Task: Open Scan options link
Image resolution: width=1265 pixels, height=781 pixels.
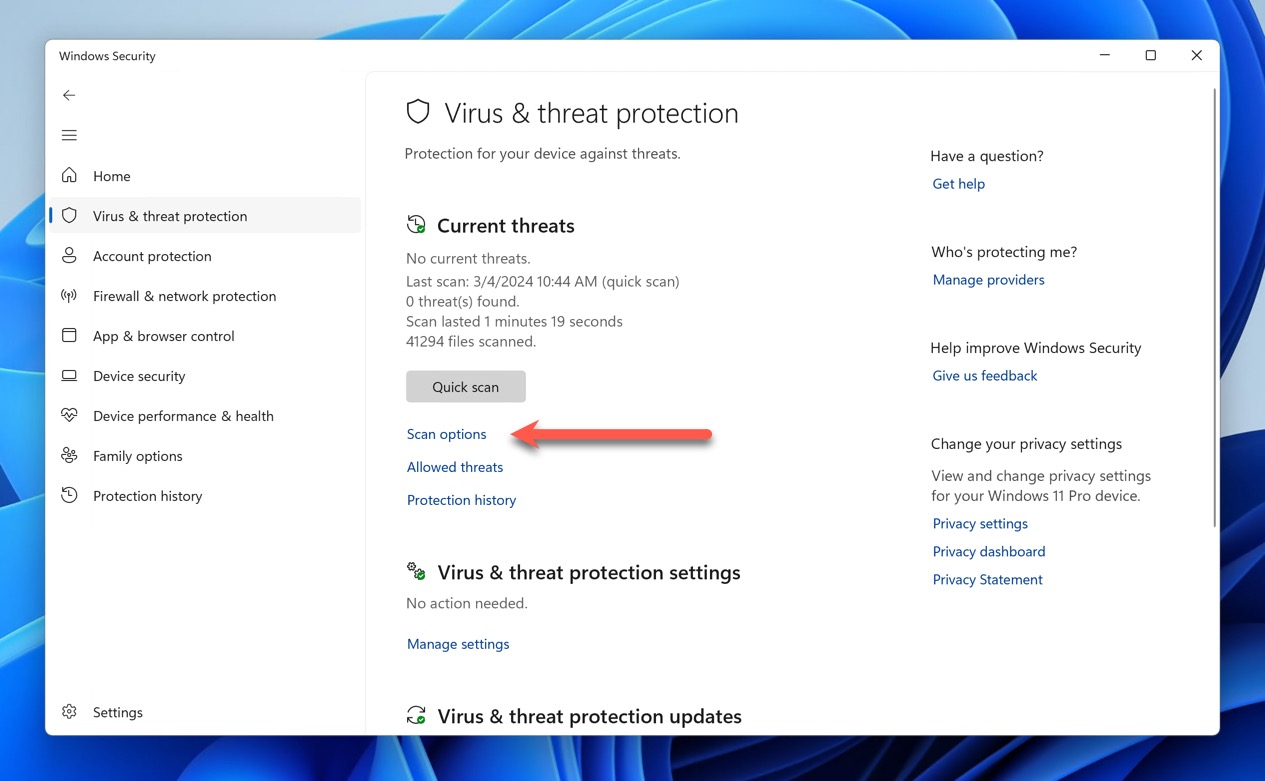Action: [x=447, y=434]
